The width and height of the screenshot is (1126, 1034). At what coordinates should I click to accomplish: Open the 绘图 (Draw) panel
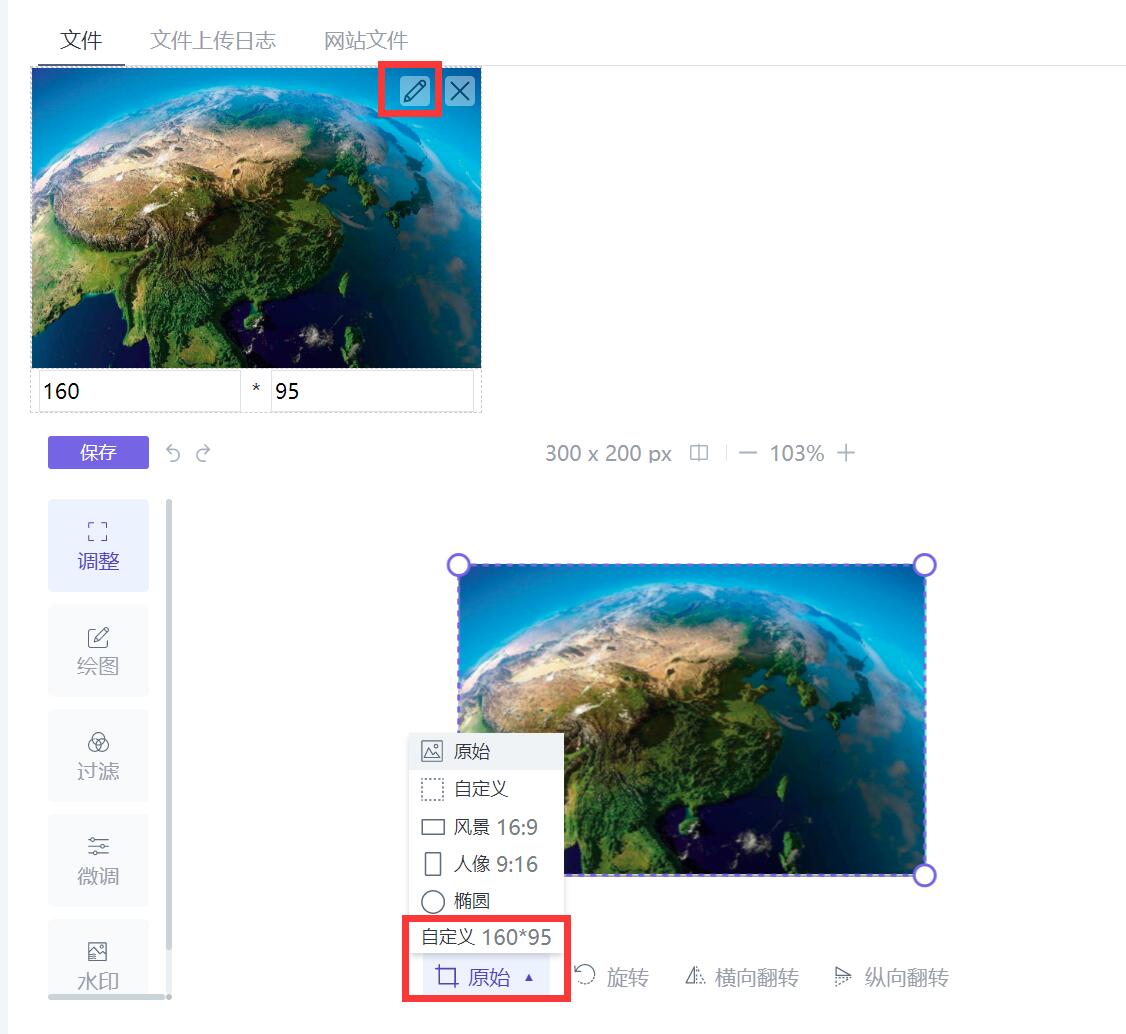click(x=97, y=650)
